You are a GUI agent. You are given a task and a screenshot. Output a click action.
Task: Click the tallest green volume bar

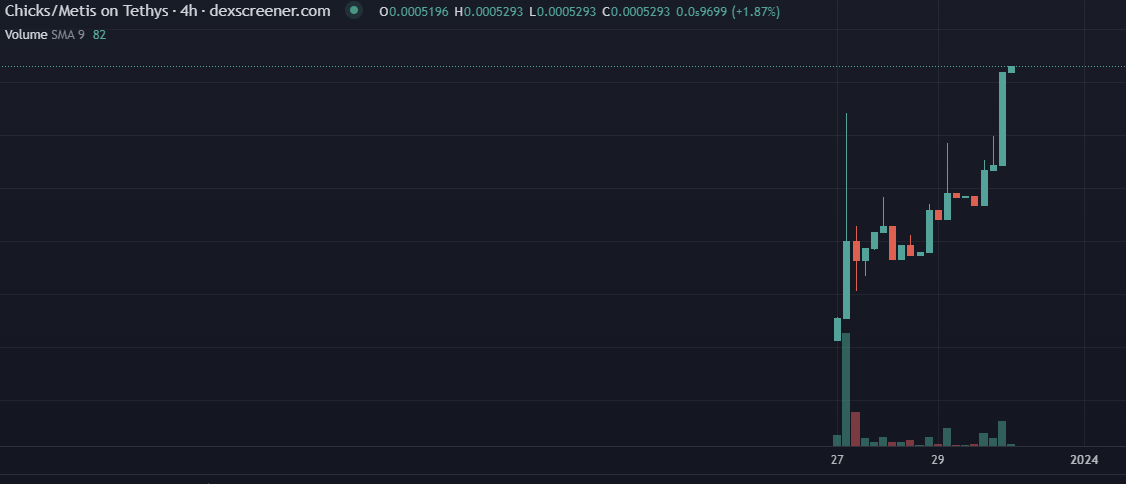pos(846,390)
